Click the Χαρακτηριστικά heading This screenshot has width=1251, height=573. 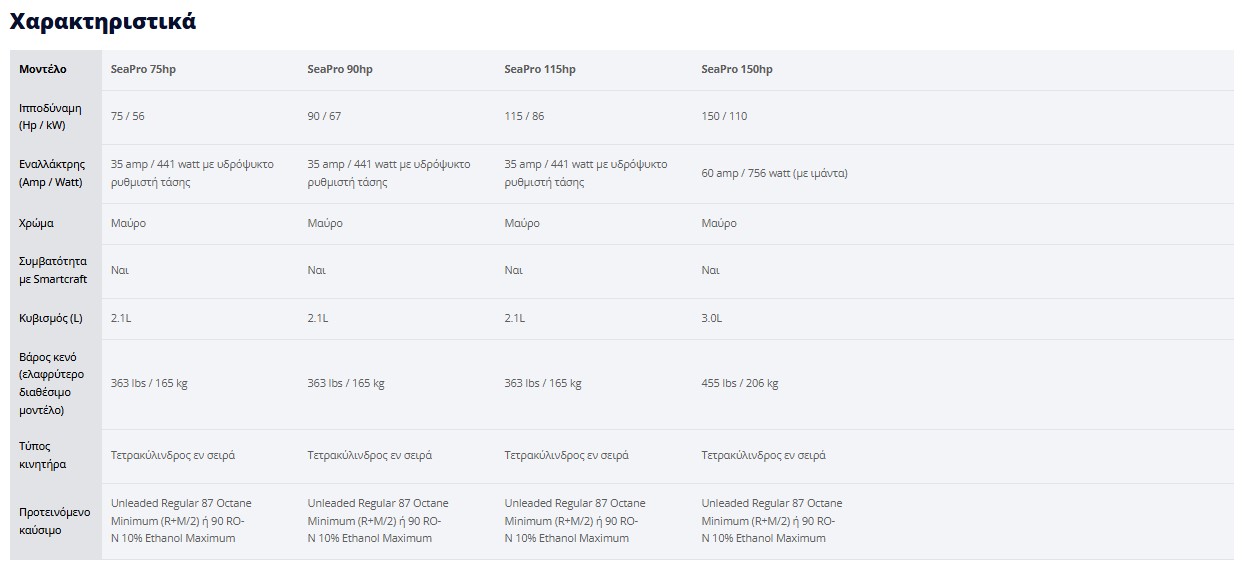103,21
